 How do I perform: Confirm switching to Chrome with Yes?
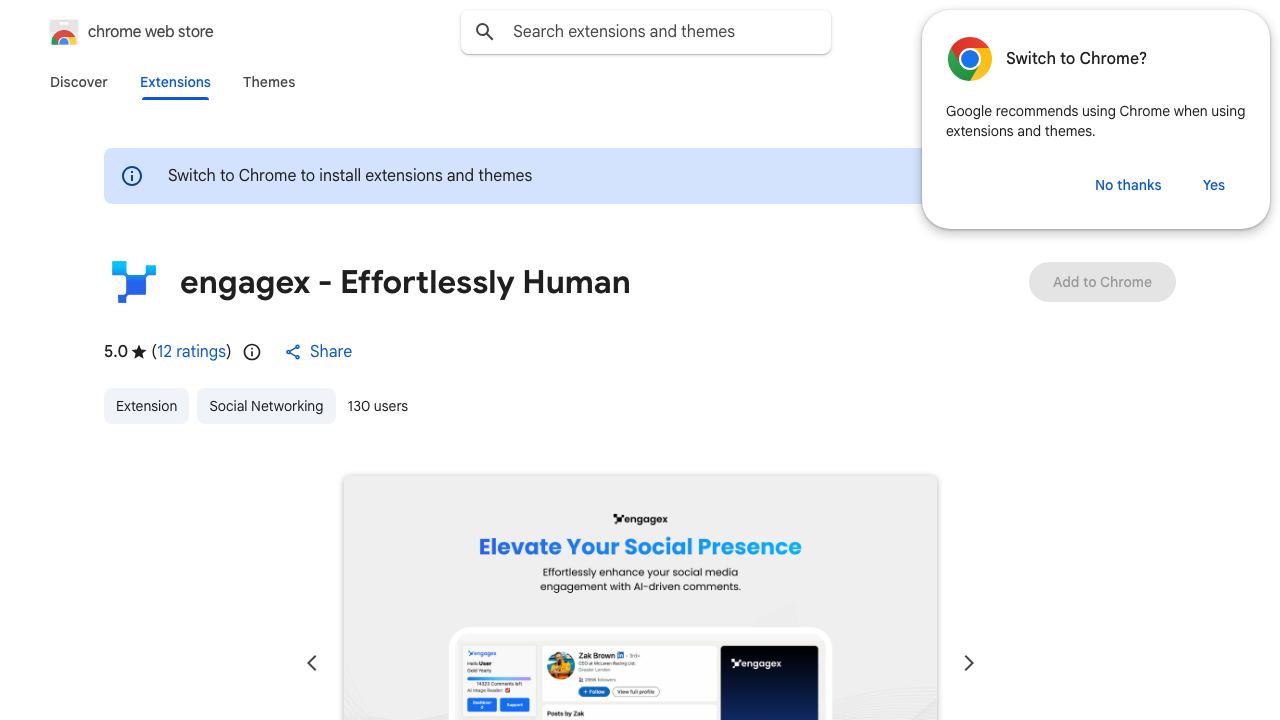1214,185
